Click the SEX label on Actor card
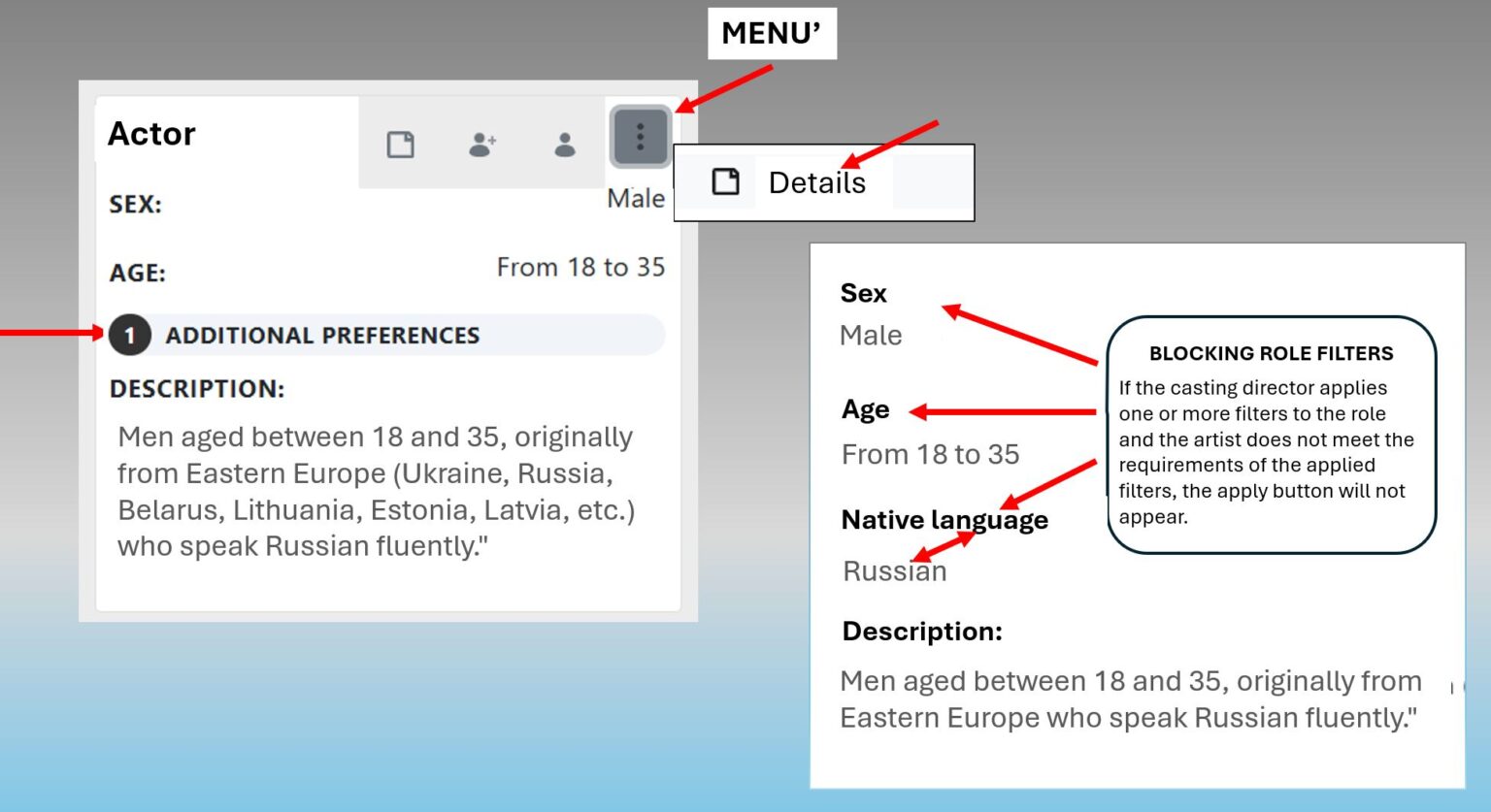Screen dimensions: 1491x812 coord(135,205)
